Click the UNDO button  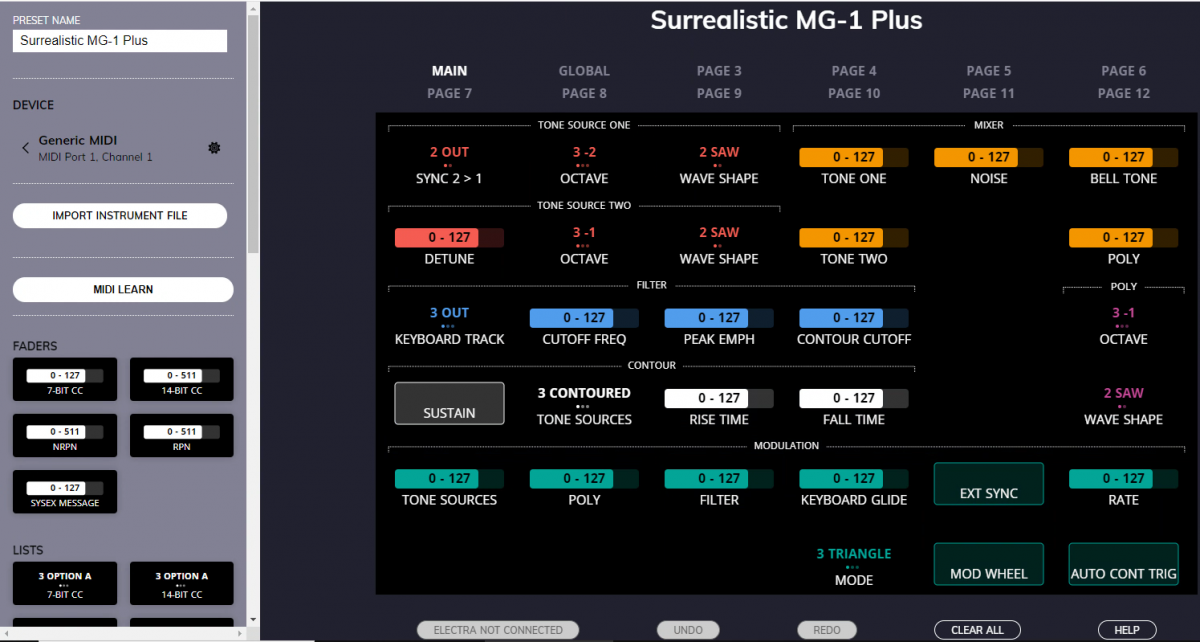tap(687, 630)
